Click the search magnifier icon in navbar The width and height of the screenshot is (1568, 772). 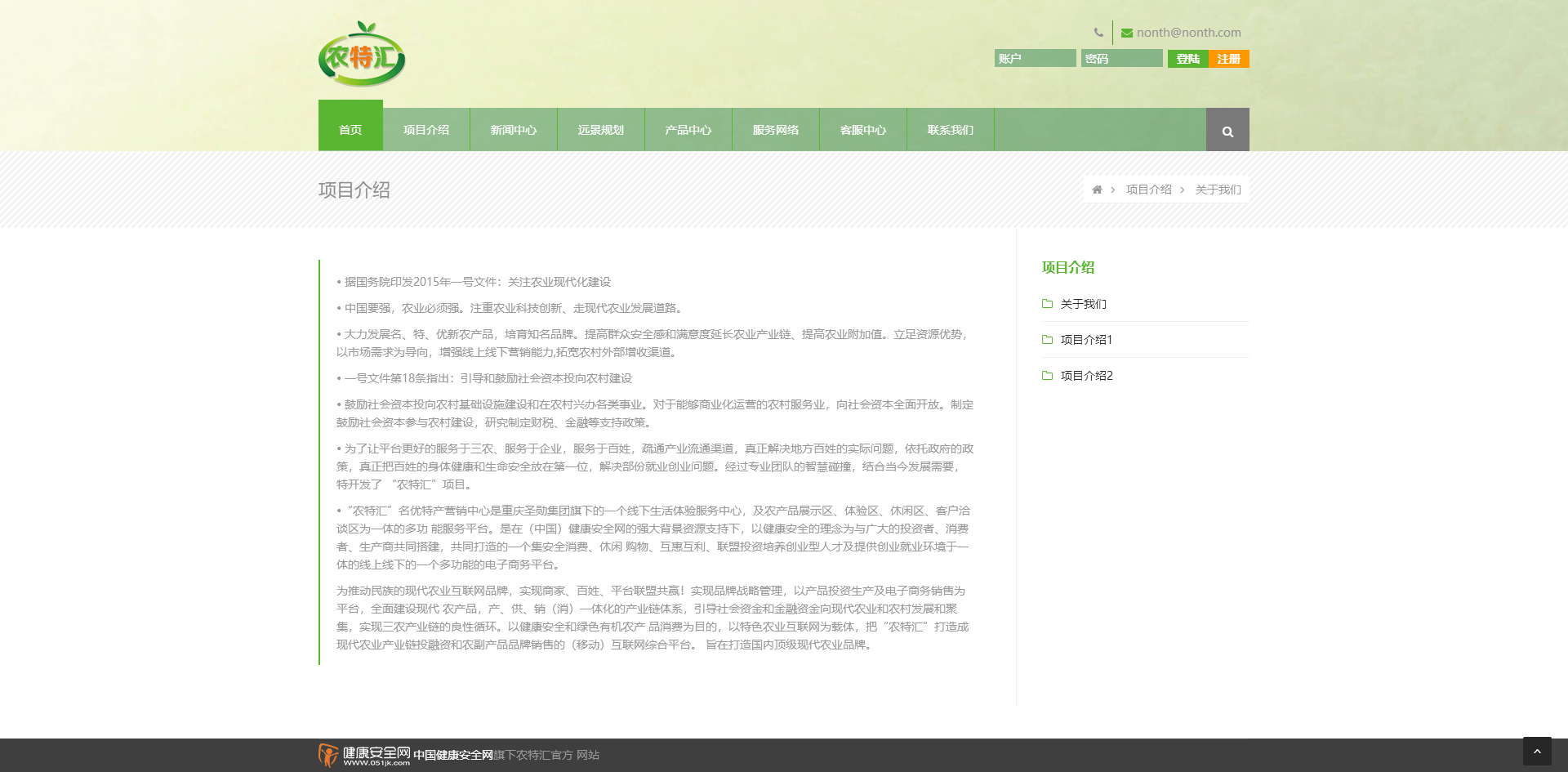pyautogui.click(x=1227, y=131)
